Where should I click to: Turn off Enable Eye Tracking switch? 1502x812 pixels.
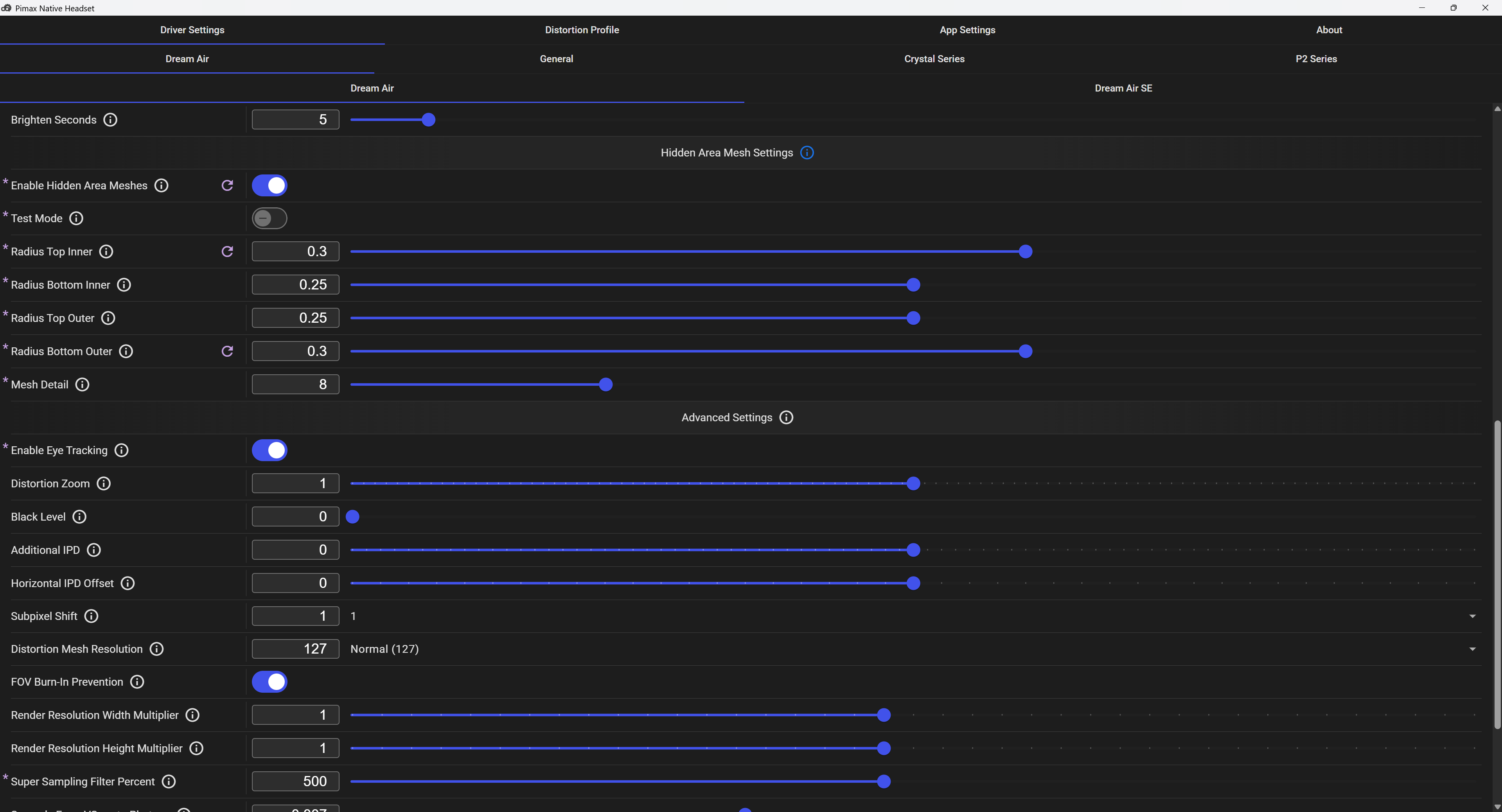(x=269, y=450)
